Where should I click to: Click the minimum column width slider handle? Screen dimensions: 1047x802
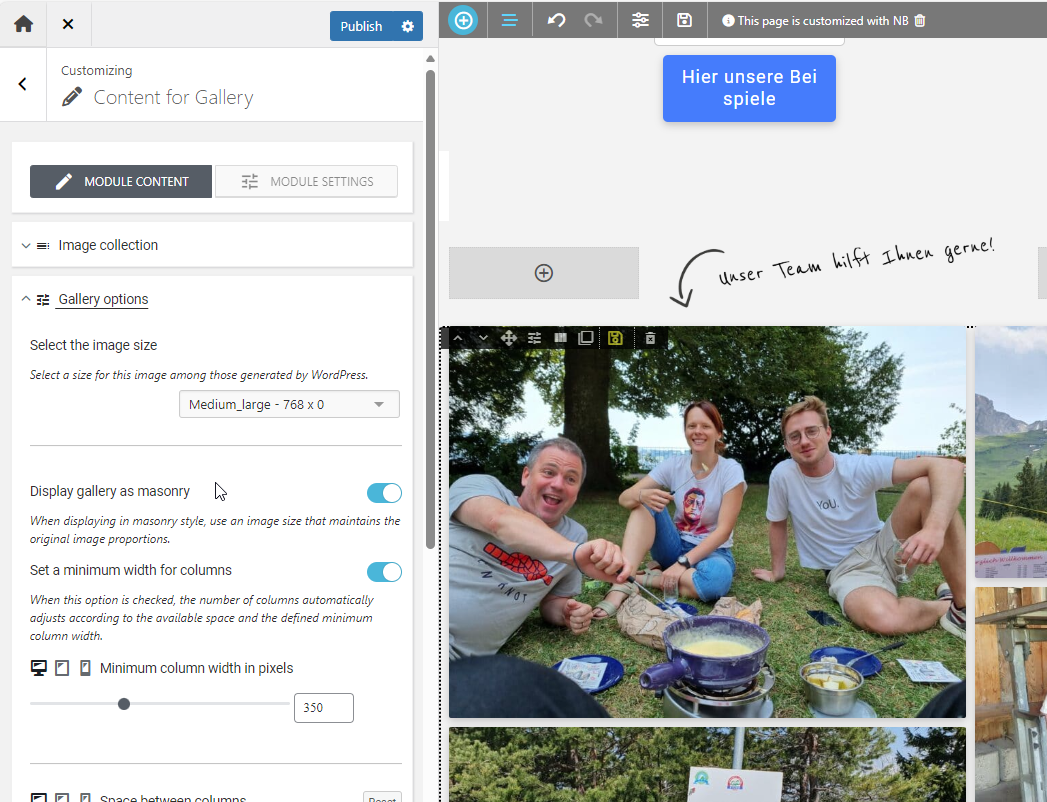point(124,704)
